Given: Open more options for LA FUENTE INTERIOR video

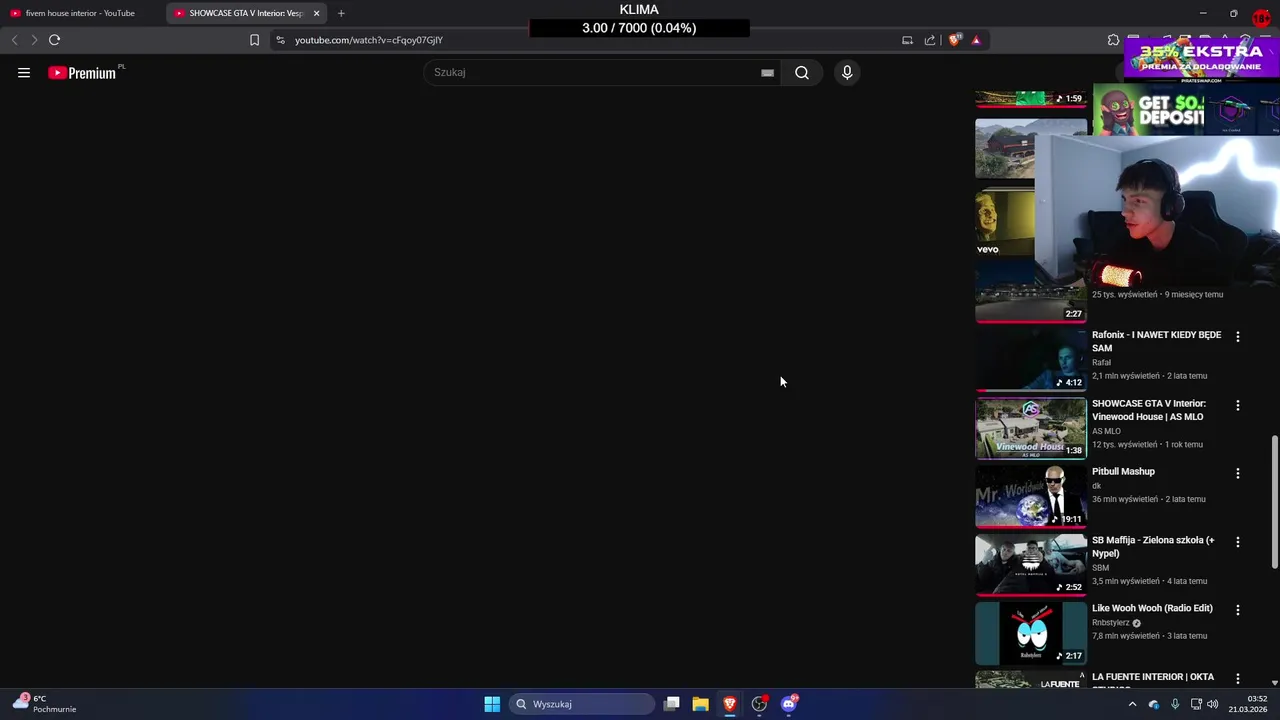Looking at the screenshot, I should point(1238,678).
